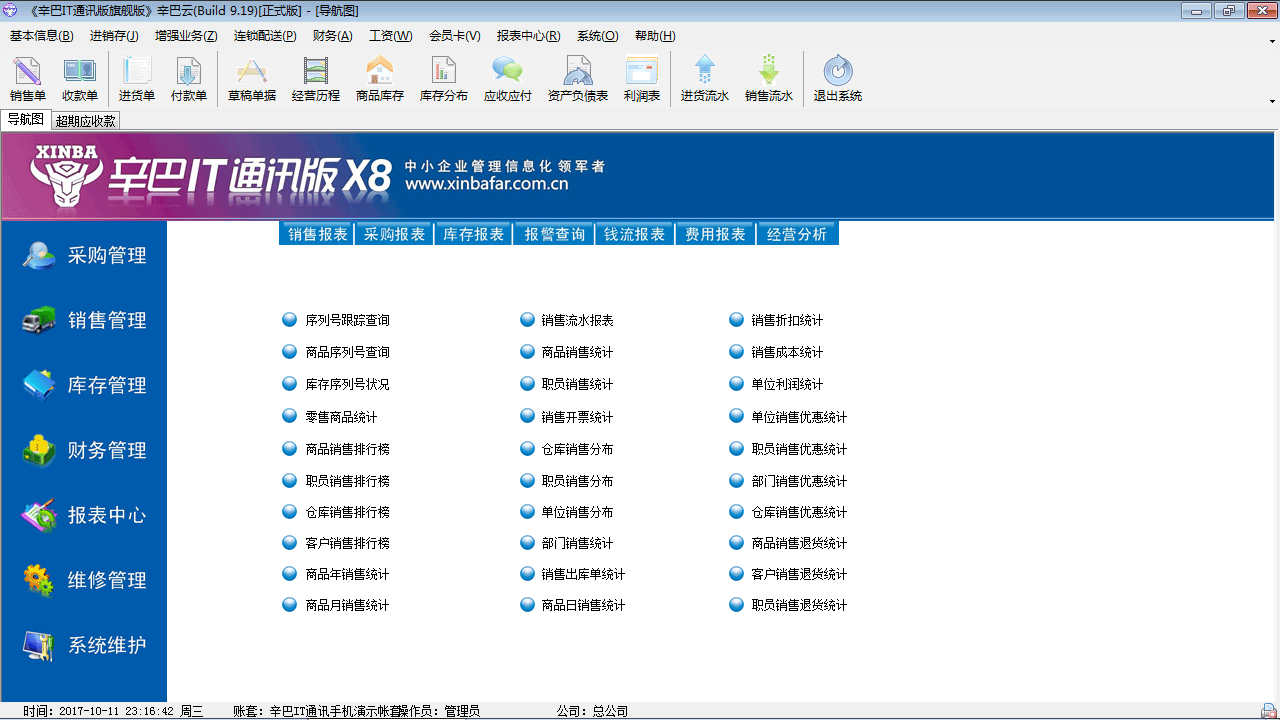This screenshot has width=1280, height=720.
Task: Open 销售折扣统计 link
Action: point(787,321)
